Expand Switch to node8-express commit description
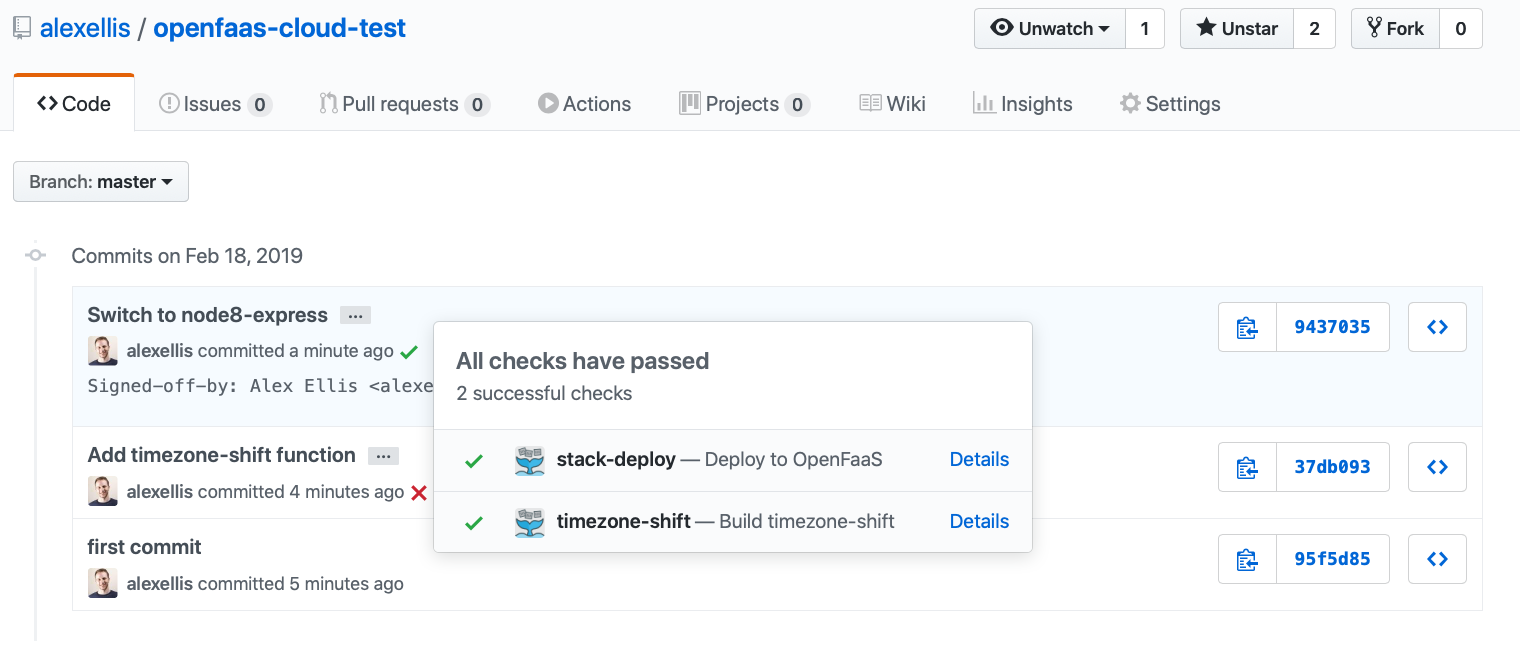 (355, 316)
